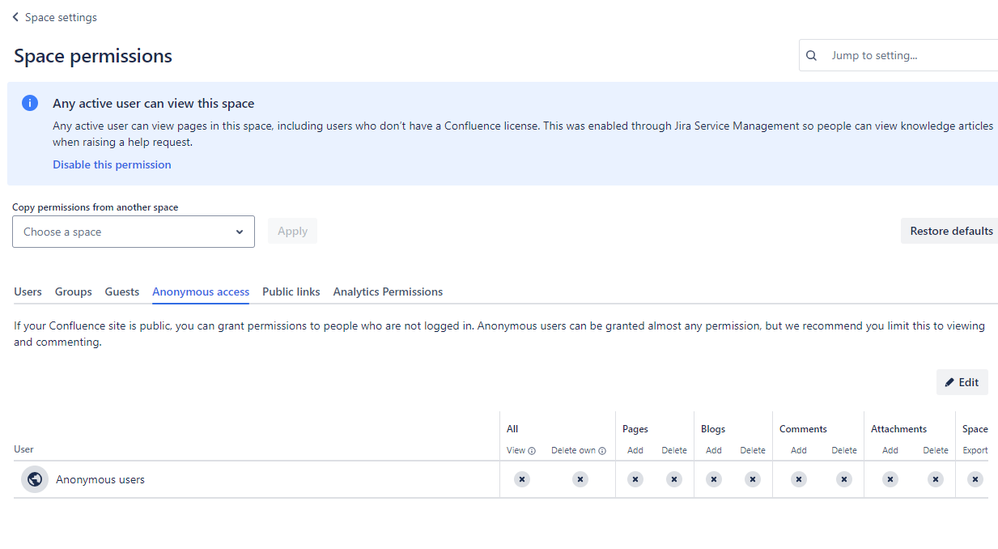
Task: Click the Space Export permission X icon
Action: point(975,479)
